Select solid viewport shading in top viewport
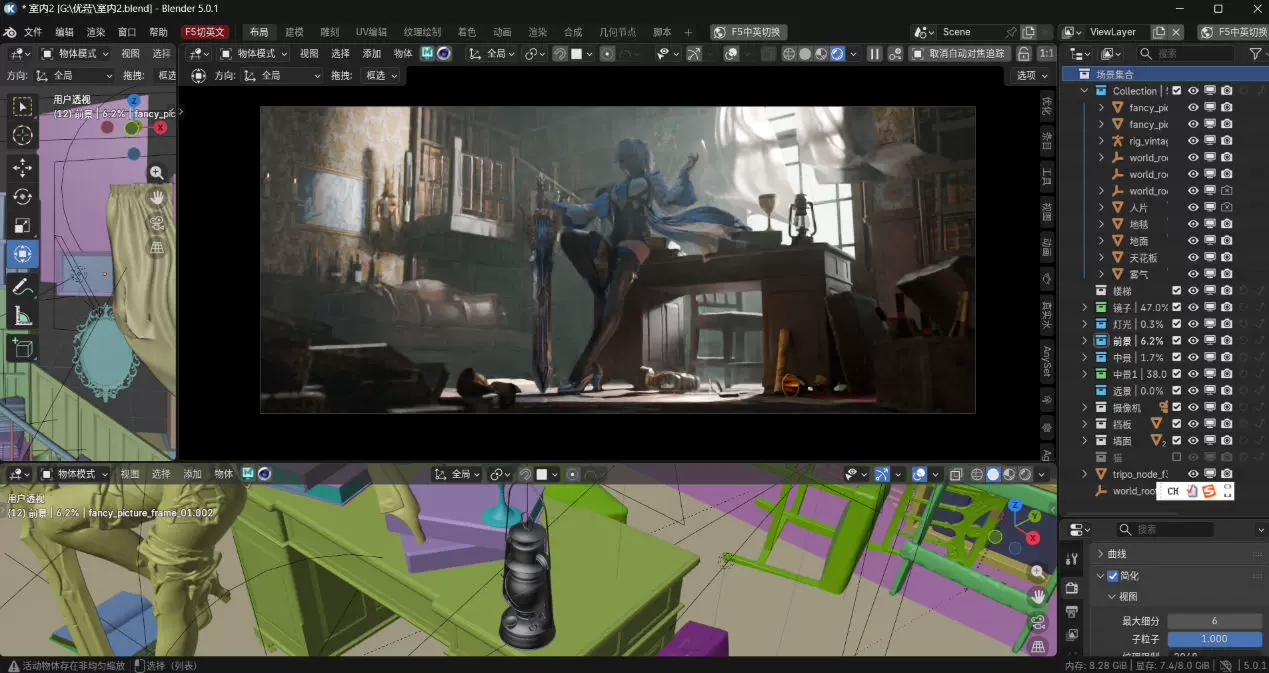 coord(805,54)
